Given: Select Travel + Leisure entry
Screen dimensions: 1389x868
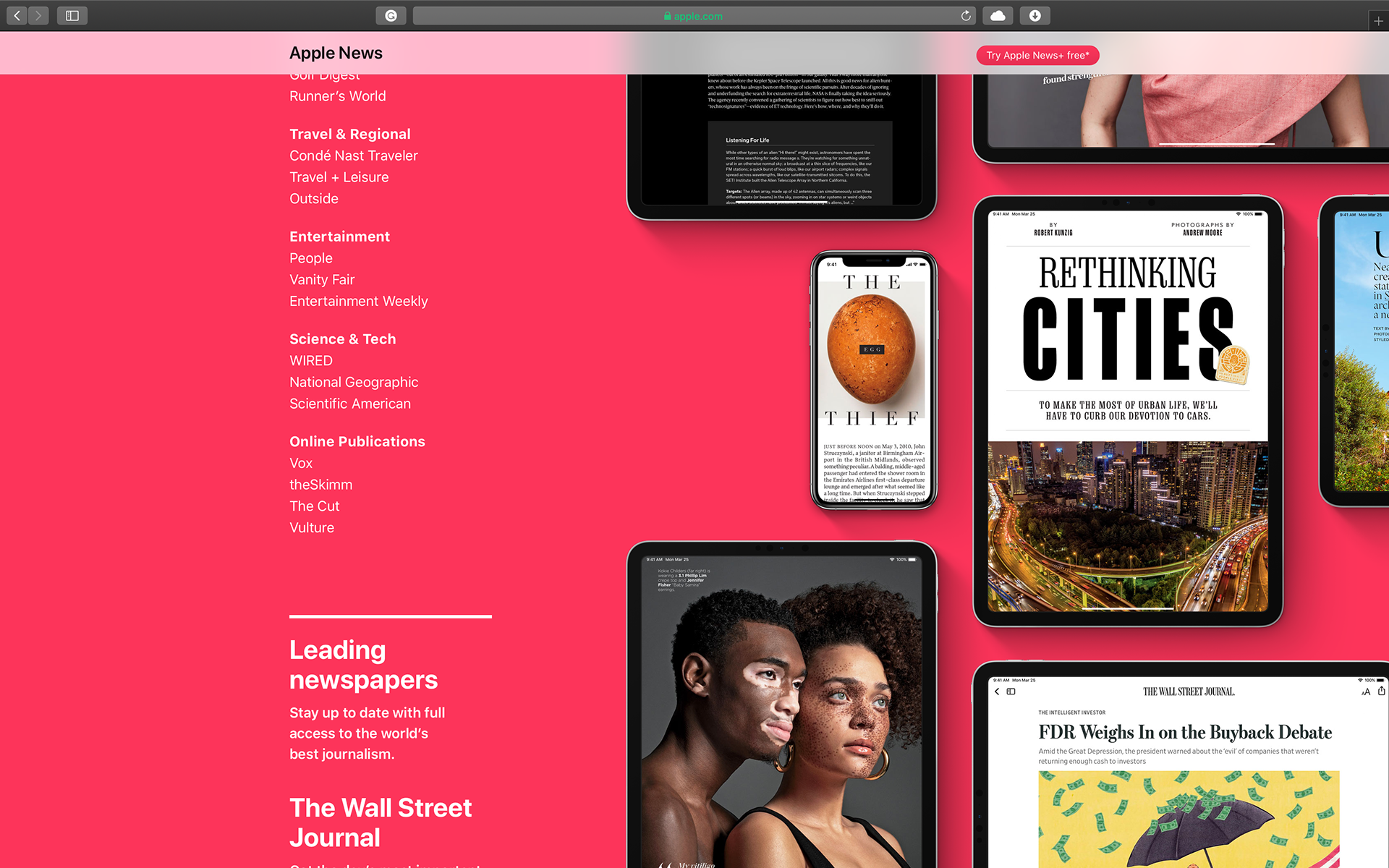Looking at the screenshot, I should pyautogui.click(x=339, y=177).
